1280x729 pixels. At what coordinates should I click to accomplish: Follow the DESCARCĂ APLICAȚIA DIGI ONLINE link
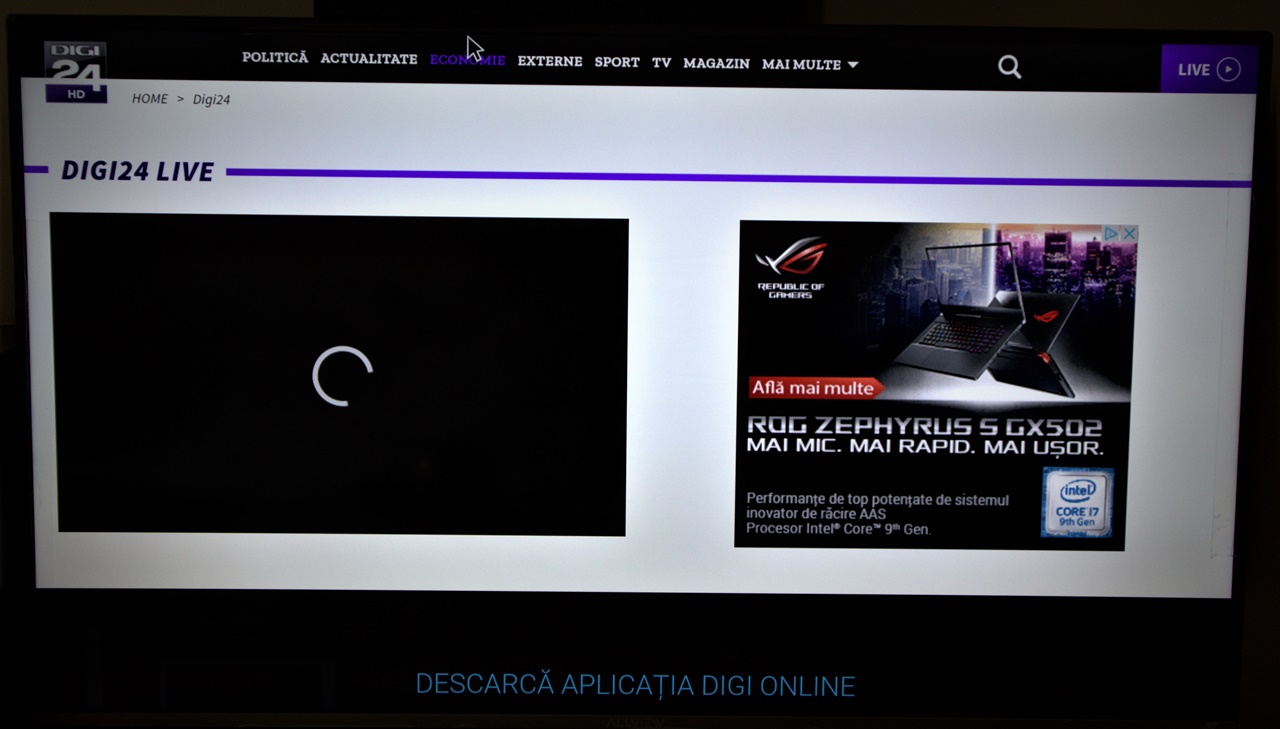tap(634, 685)
